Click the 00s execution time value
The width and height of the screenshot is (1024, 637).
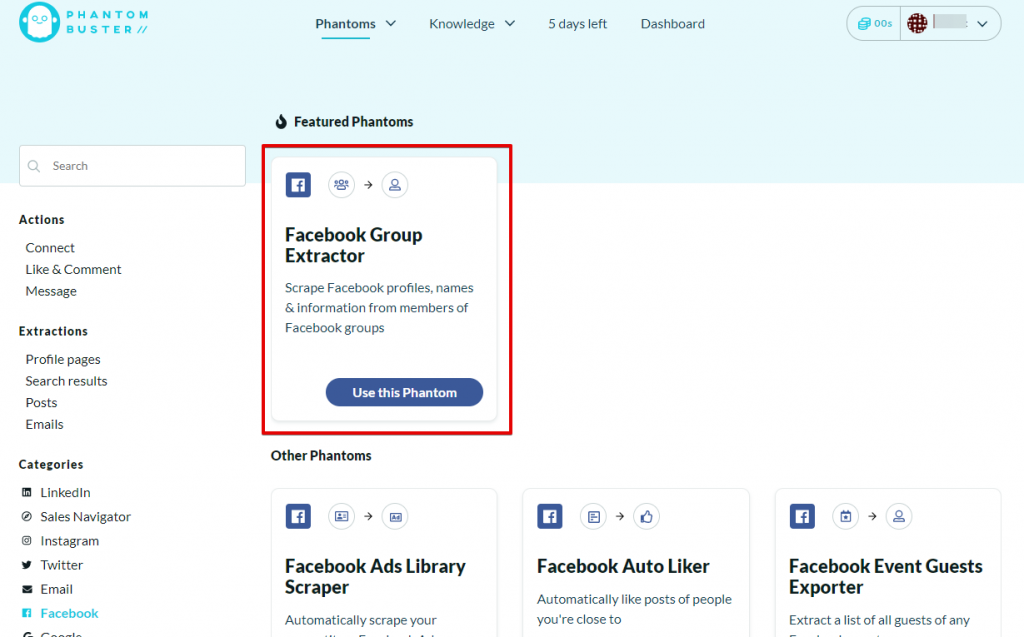[883, 24]
